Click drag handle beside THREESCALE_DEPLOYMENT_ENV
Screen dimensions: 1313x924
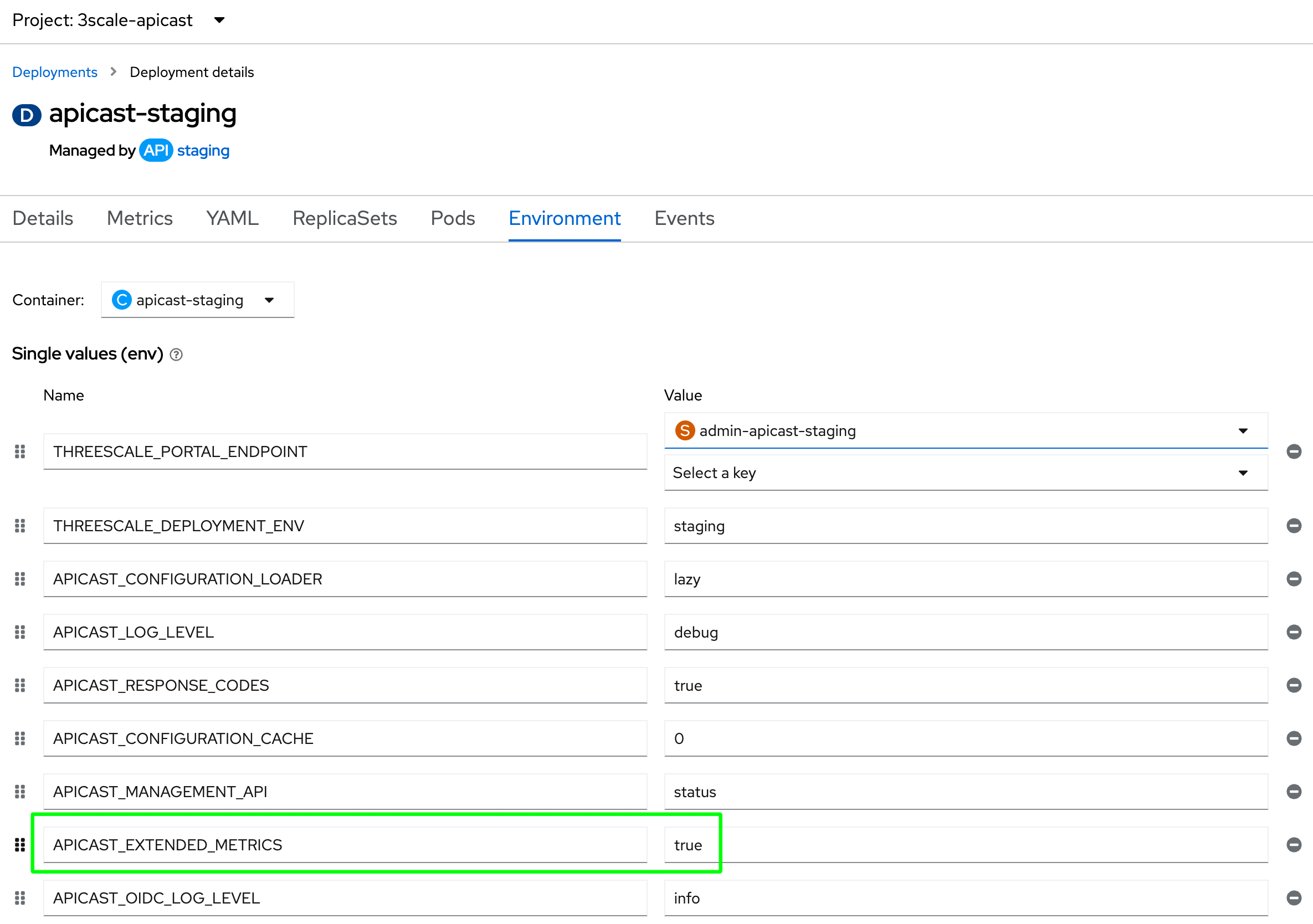[x=20, y=526]
